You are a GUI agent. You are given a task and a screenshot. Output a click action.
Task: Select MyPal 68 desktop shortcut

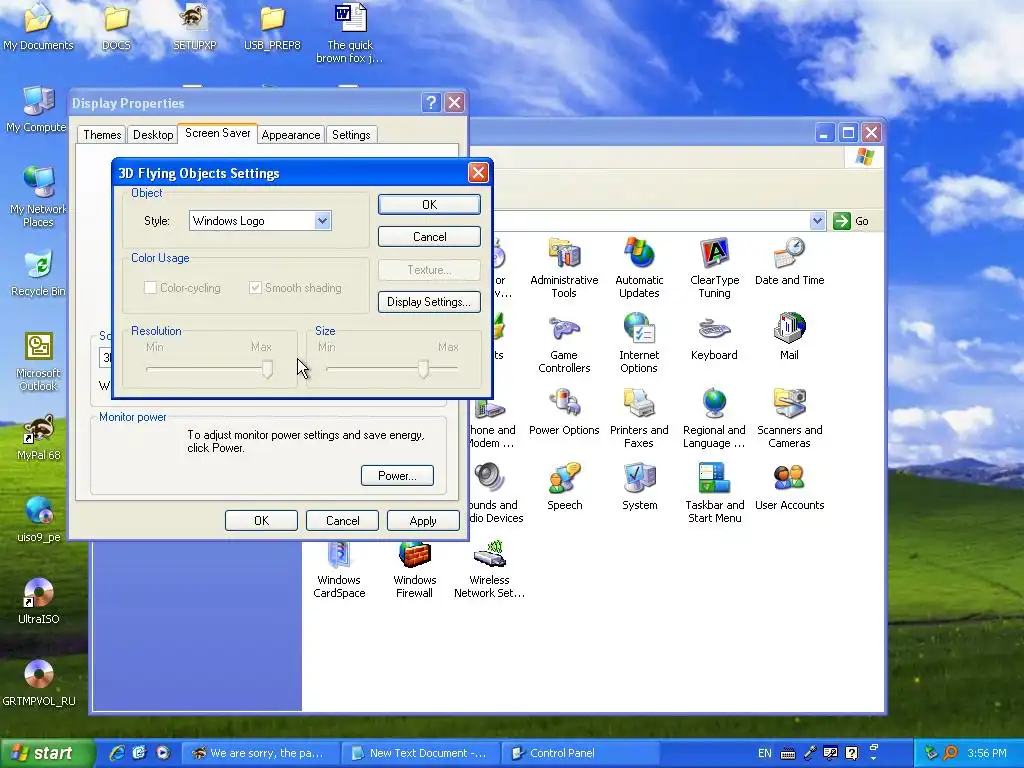pos(38,437)
